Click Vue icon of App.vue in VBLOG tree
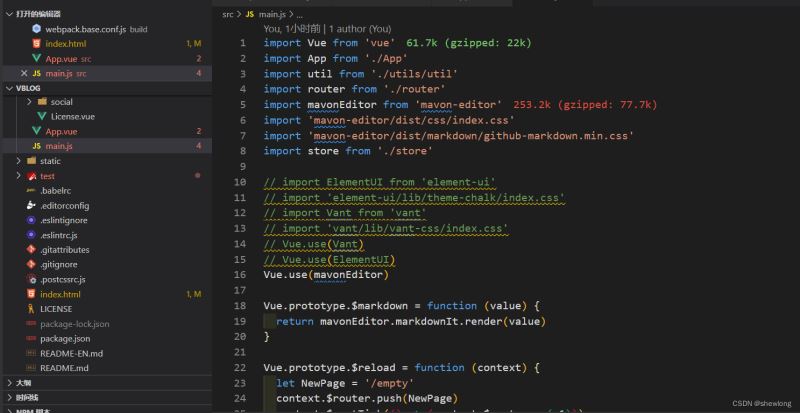The height and width of the screenshot is (413, 800). pyautogui.click(x=36, y=131)
